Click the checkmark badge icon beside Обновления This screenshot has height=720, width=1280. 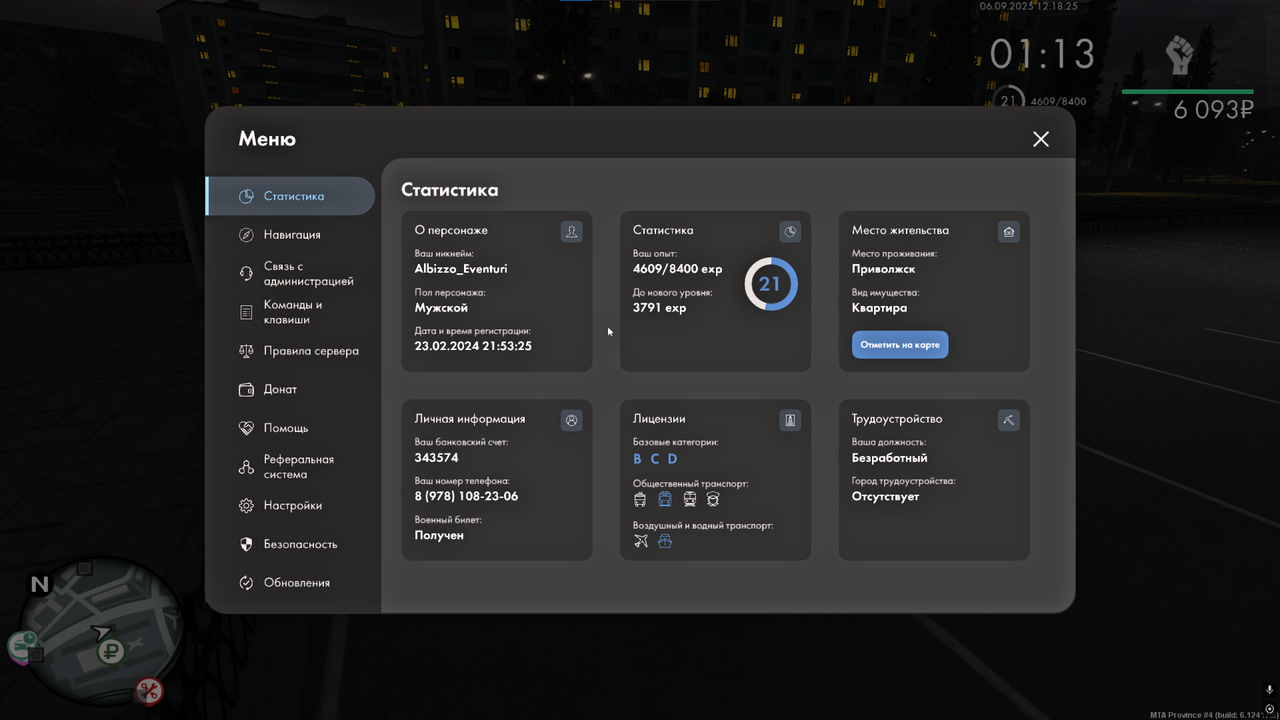pos(246,583)
